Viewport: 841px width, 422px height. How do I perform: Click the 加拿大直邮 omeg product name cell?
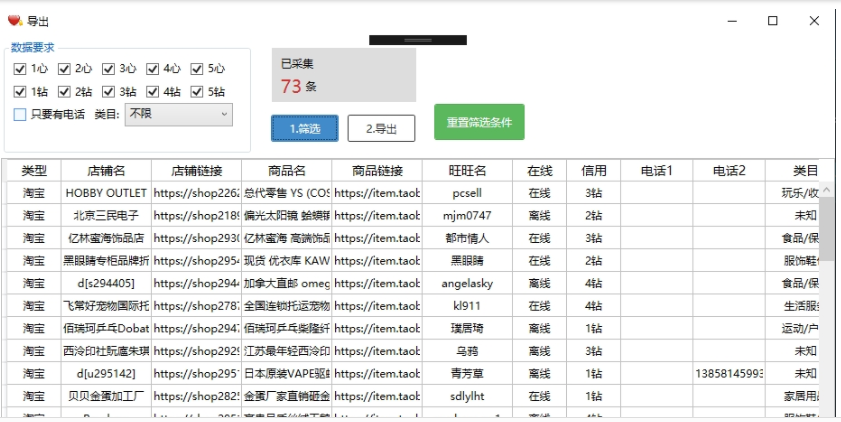(x=286, y=283)
